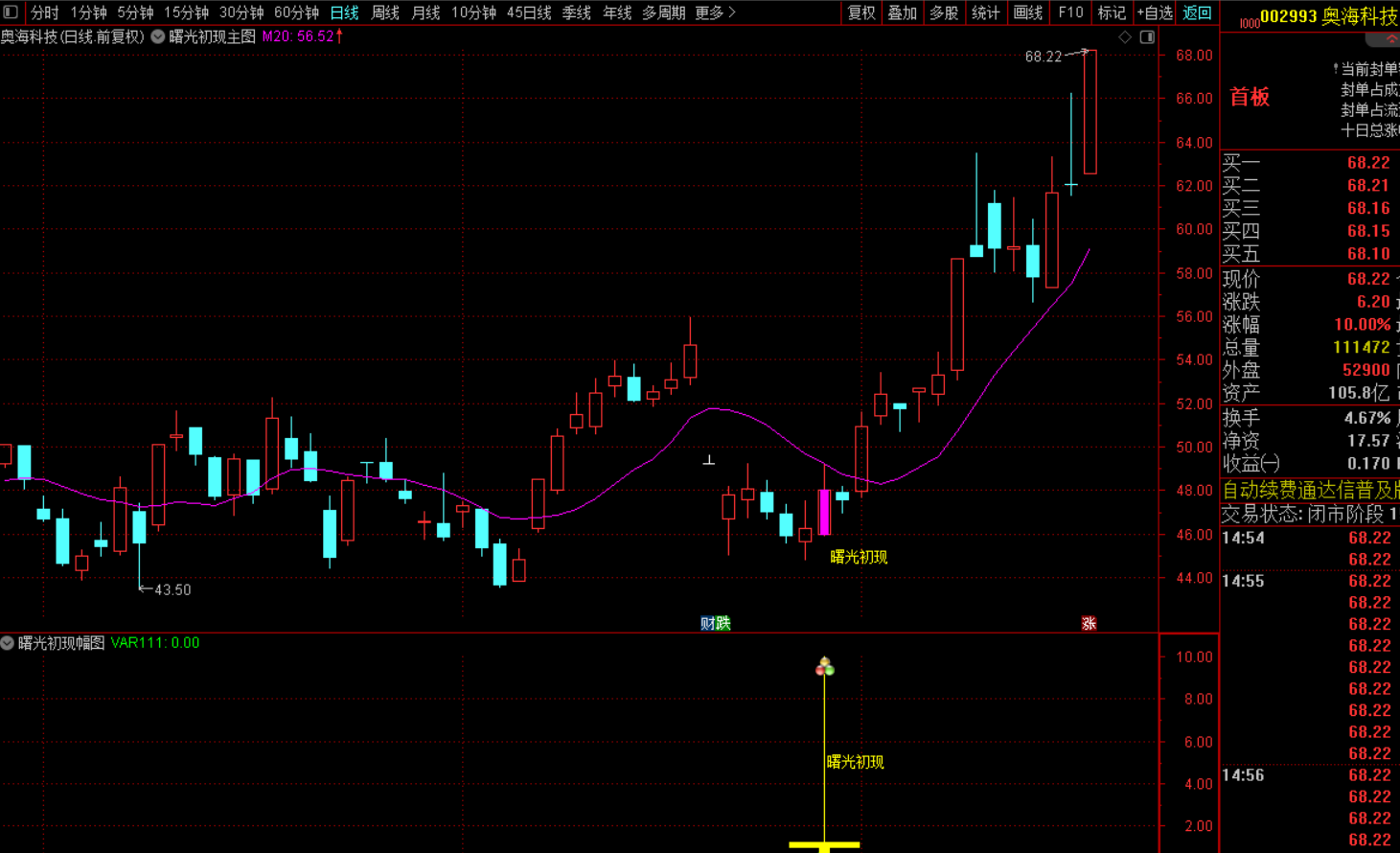Screen dimensions: 1400x853
Task: Click the red 涨 marker at the chart bottom
Action: [1089, 623]
